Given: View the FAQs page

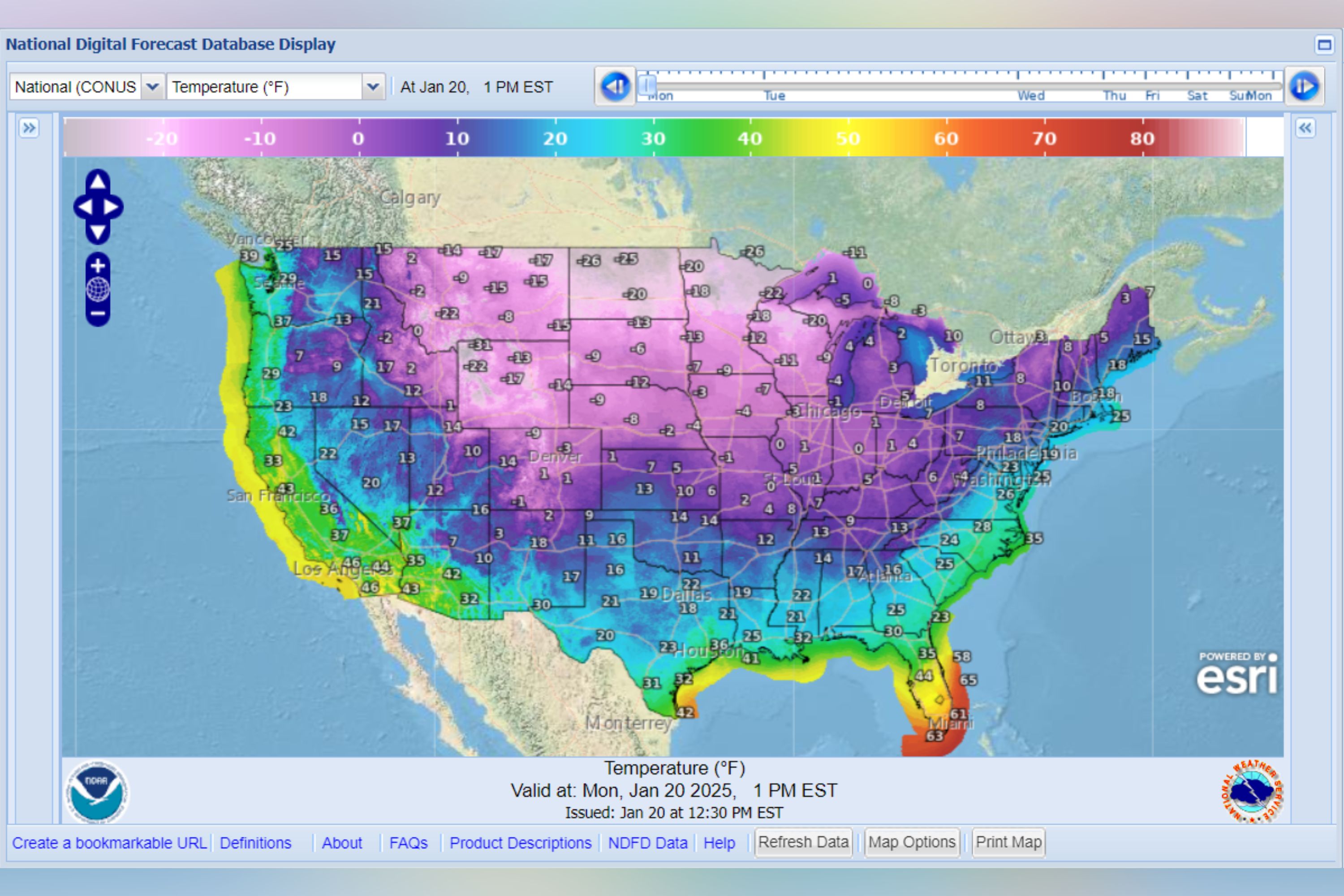Looking at the screenshot, I should pos(409,843).
